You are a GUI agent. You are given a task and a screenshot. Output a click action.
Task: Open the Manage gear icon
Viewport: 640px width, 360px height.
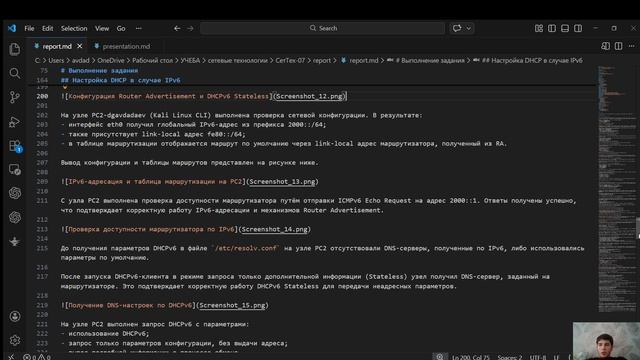pyautogui.click(x=15, y=340)
